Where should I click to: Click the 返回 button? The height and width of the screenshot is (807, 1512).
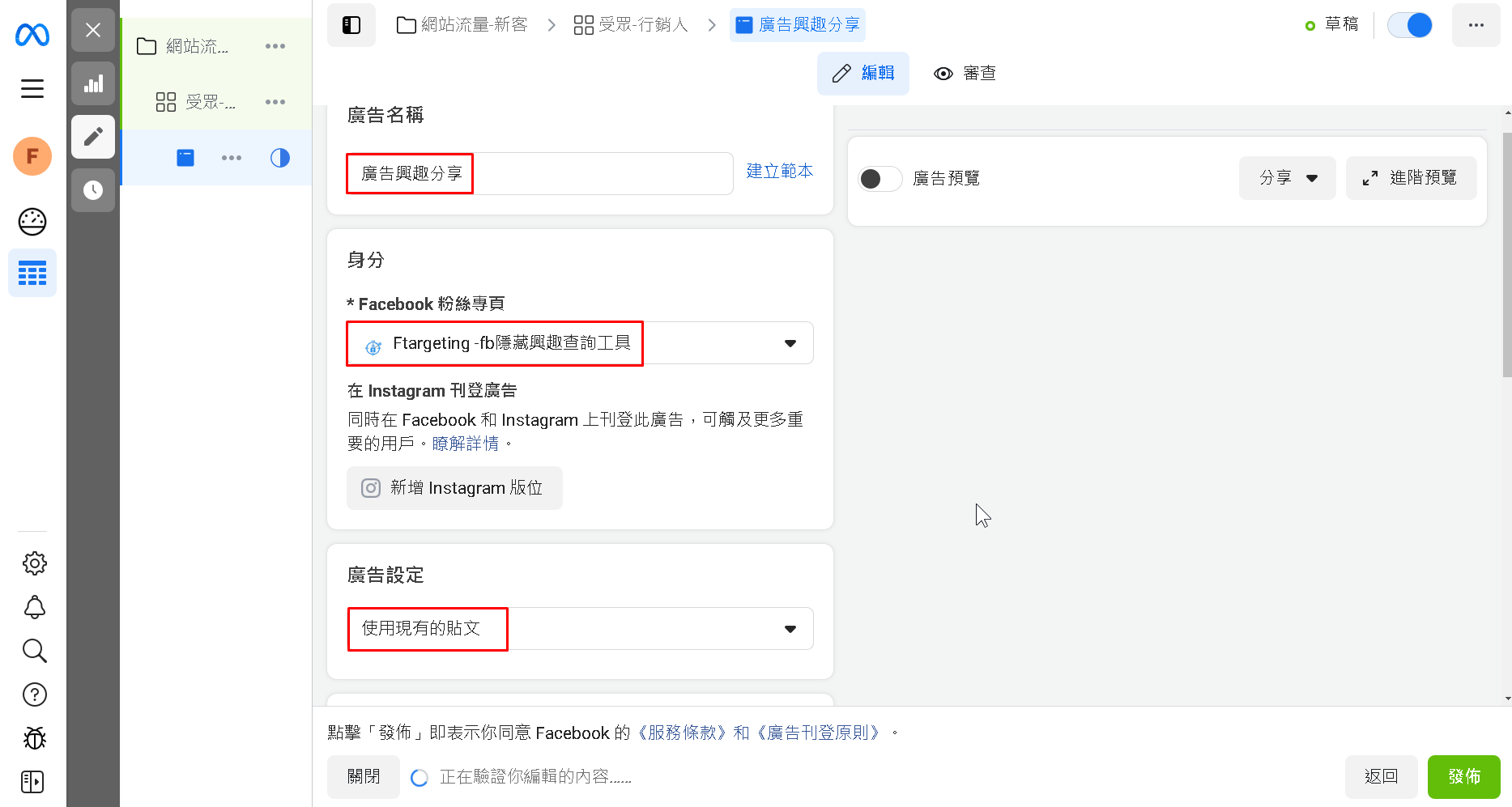point(1382,777)
